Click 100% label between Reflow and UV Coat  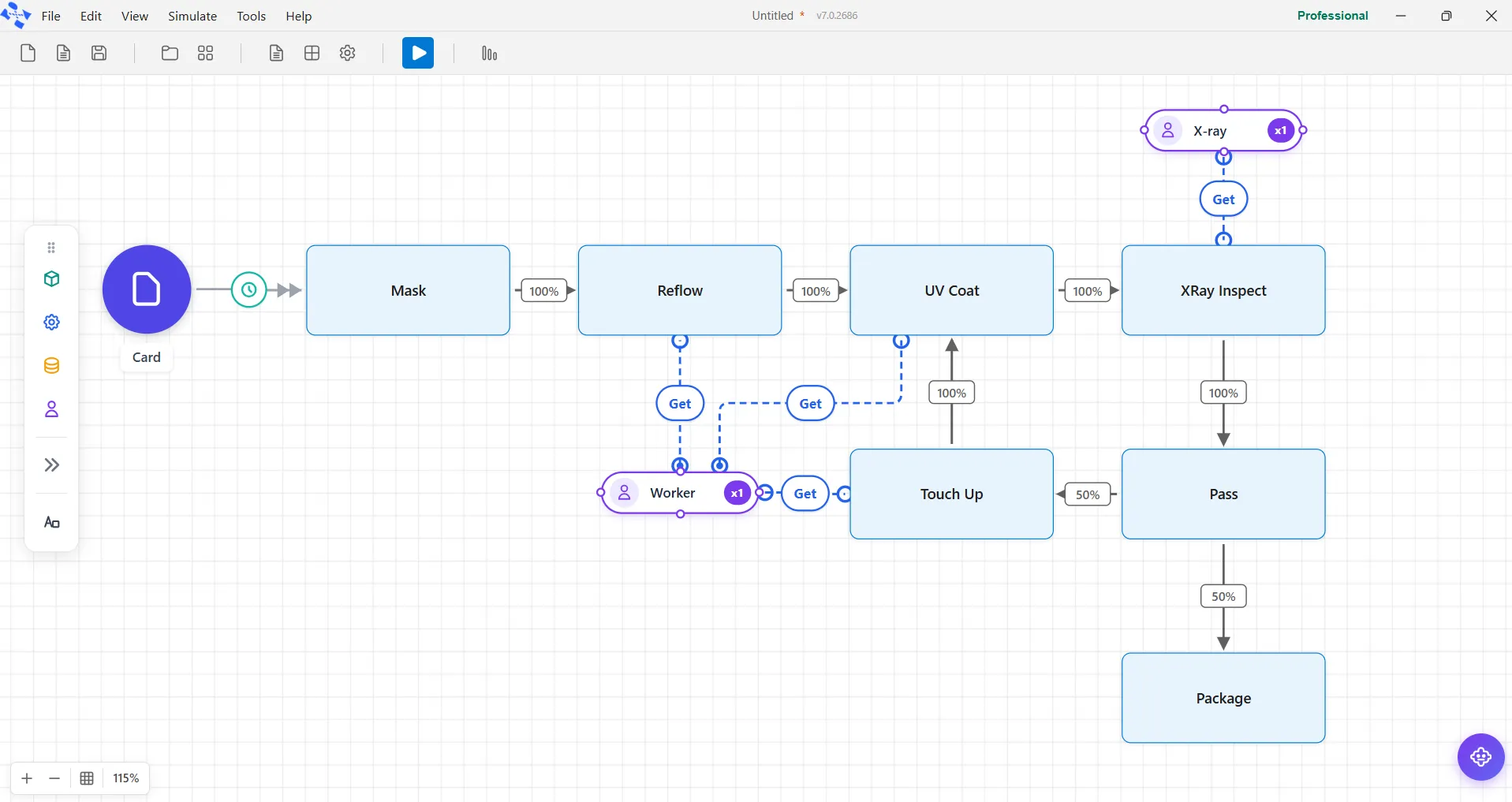[816, 291]
